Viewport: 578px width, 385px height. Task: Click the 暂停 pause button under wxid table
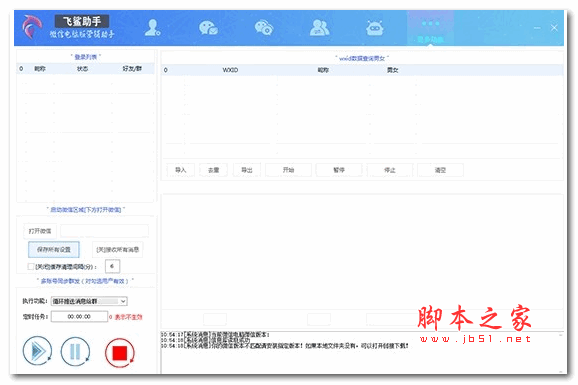click(x=339, y=170)
